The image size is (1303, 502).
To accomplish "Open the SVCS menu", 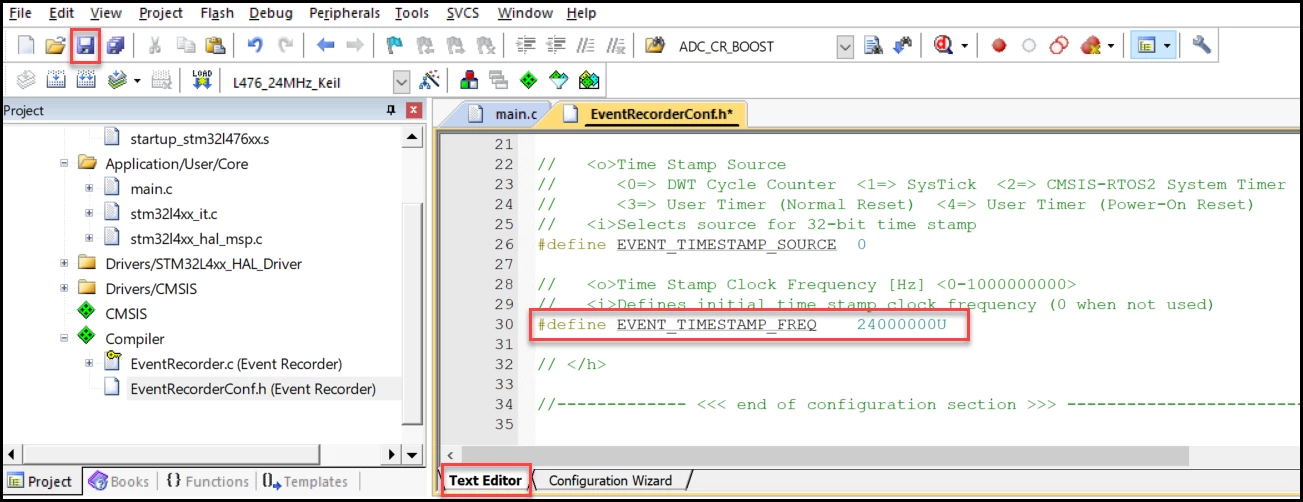I will [x=462, y=13].
